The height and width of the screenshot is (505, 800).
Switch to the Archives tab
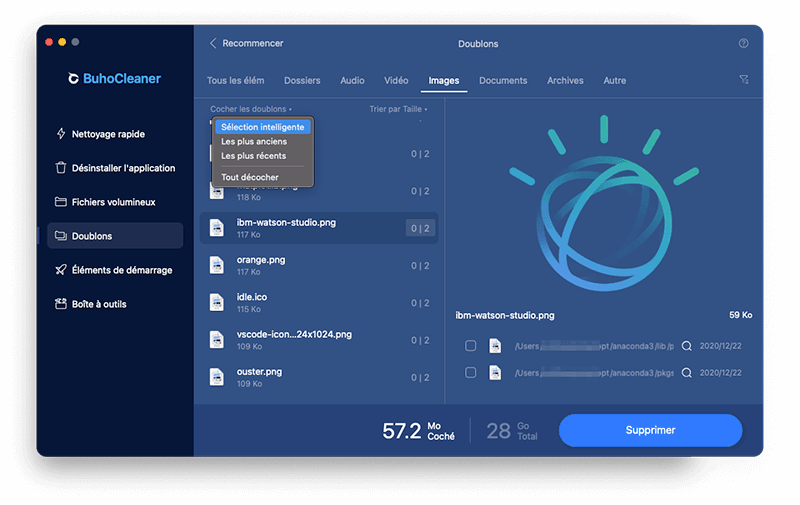pyautogui.click(x=565, y=81)
